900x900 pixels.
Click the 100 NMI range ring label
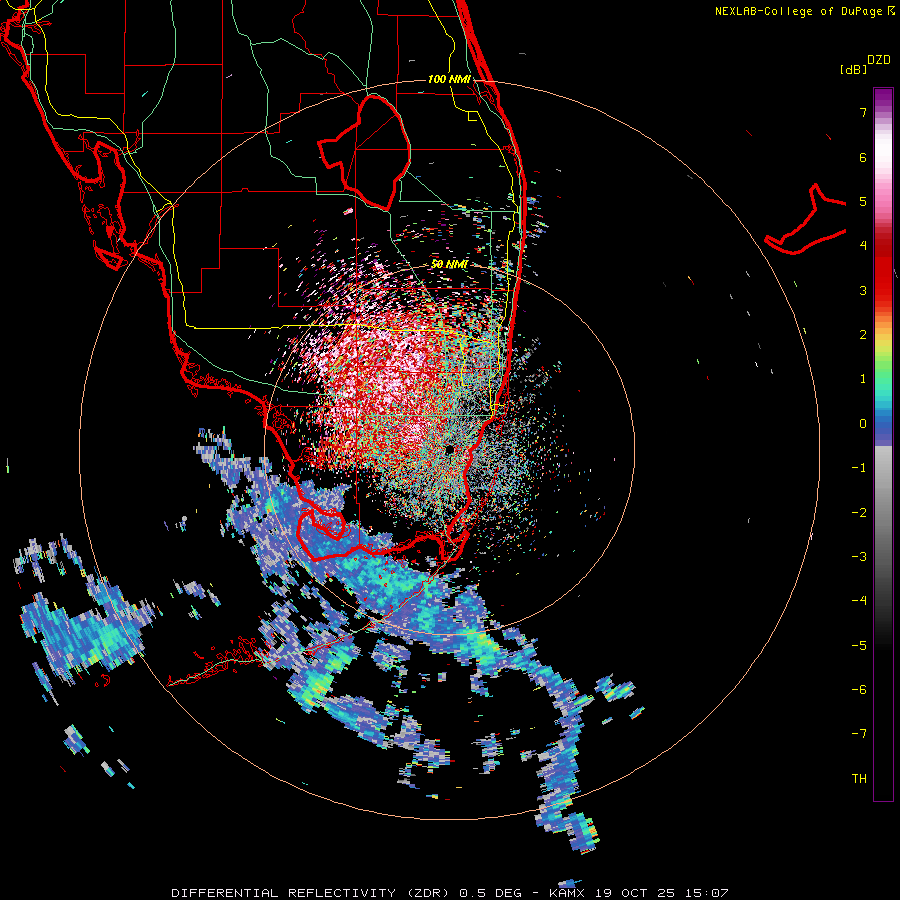point(449,79)
